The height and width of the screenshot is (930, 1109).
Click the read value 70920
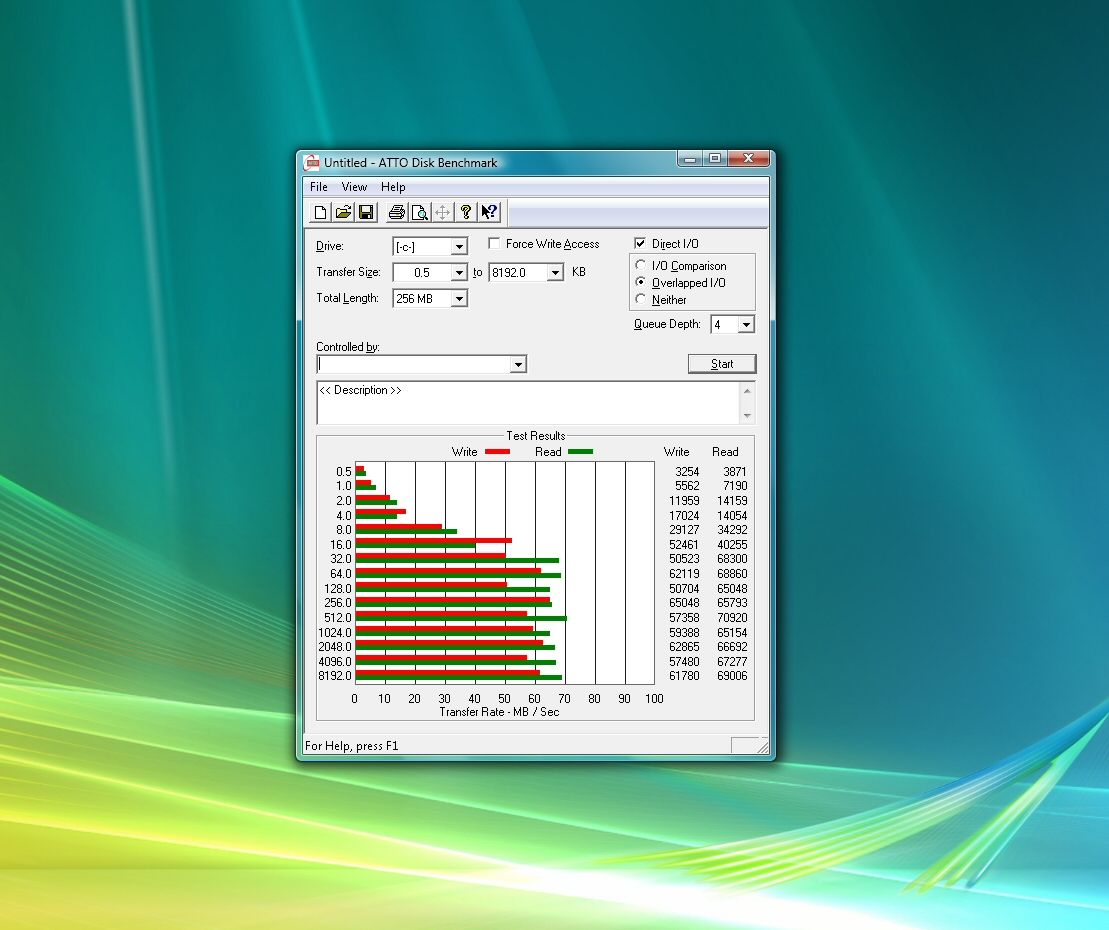732,617
